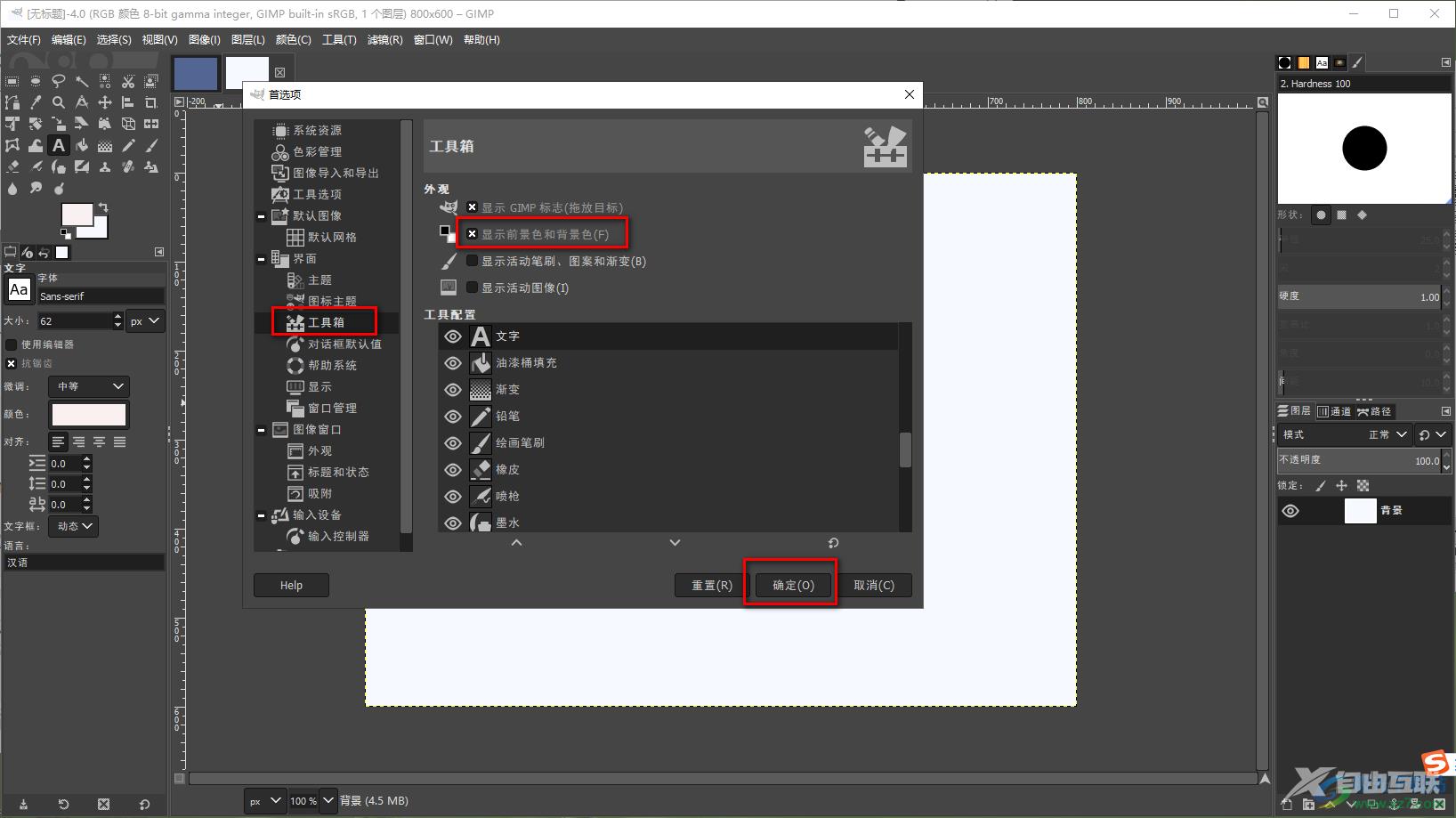Select the Rectangle Select tool
Image resolution: width=1456 pixels, height=818 pixels.
point(12,81)
